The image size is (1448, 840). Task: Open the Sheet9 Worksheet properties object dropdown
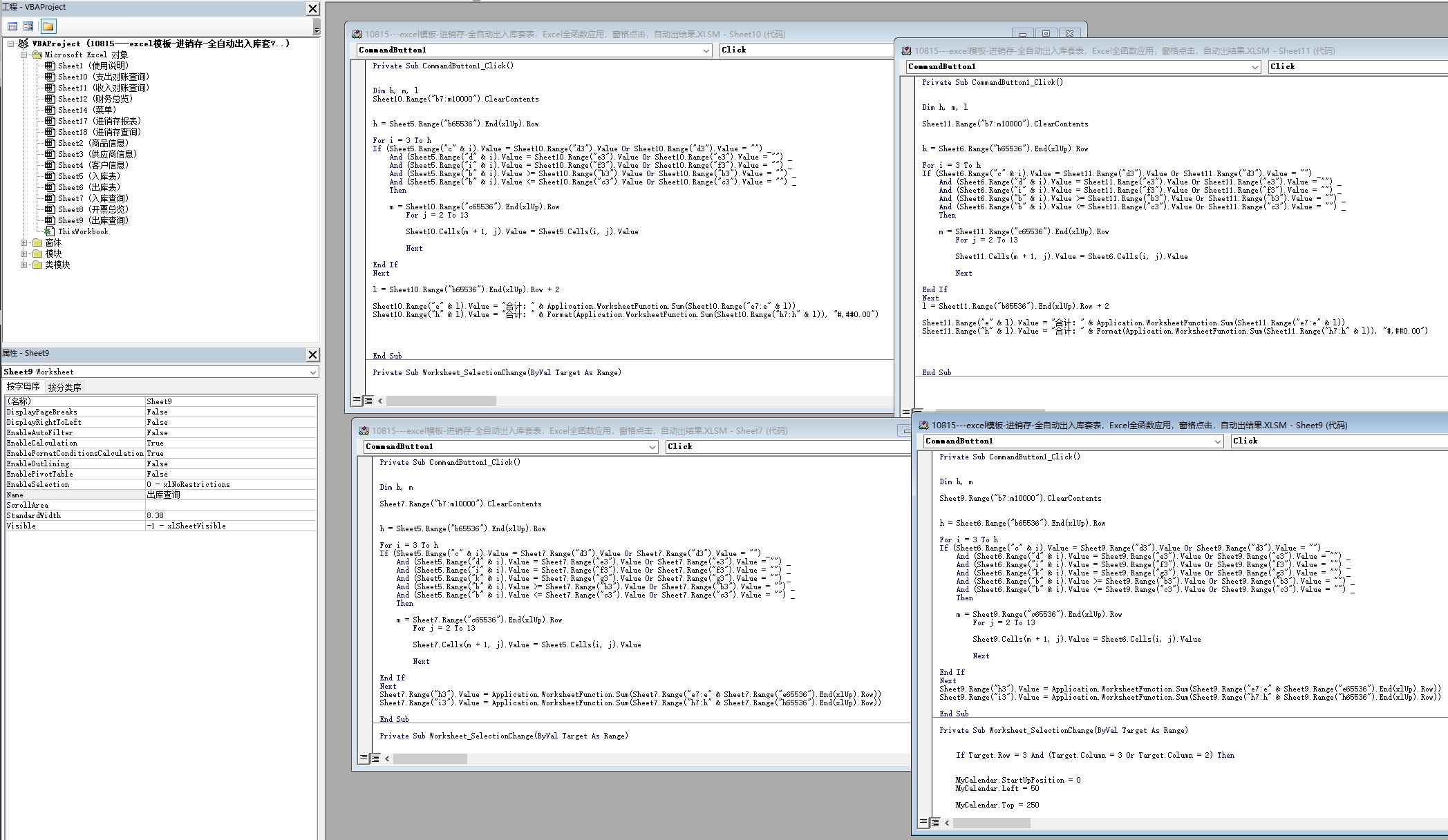312,372
